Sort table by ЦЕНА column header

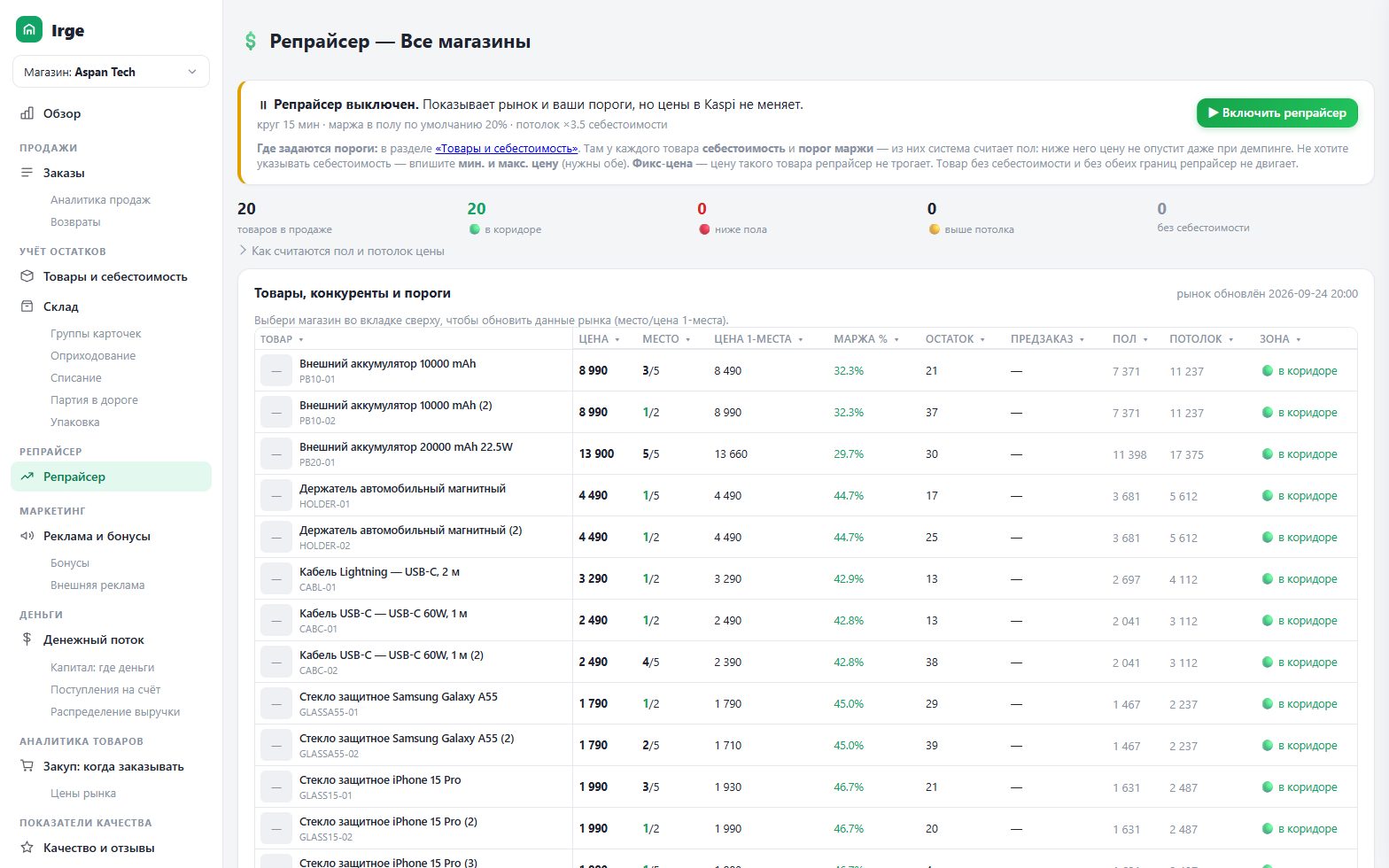point(600,339)
